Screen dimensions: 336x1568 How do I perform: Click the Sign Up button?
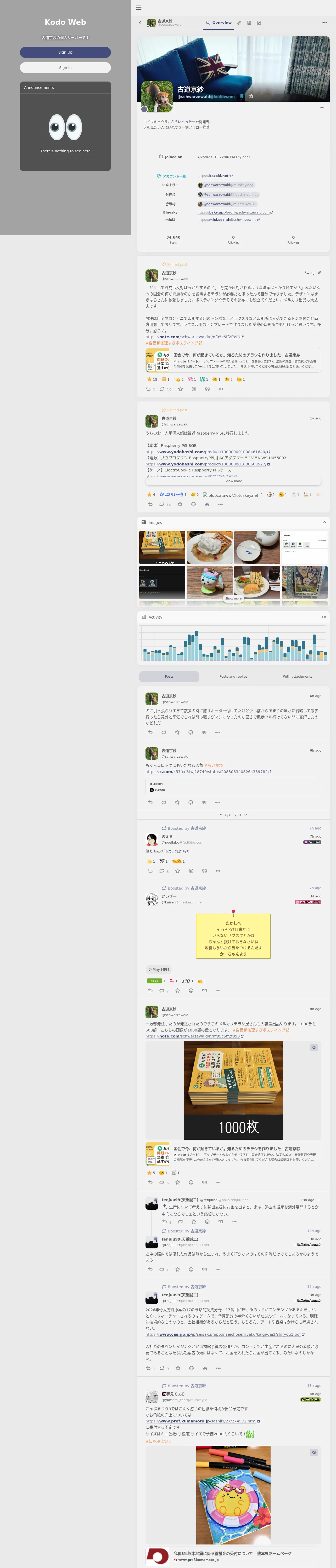coord(65,52)
